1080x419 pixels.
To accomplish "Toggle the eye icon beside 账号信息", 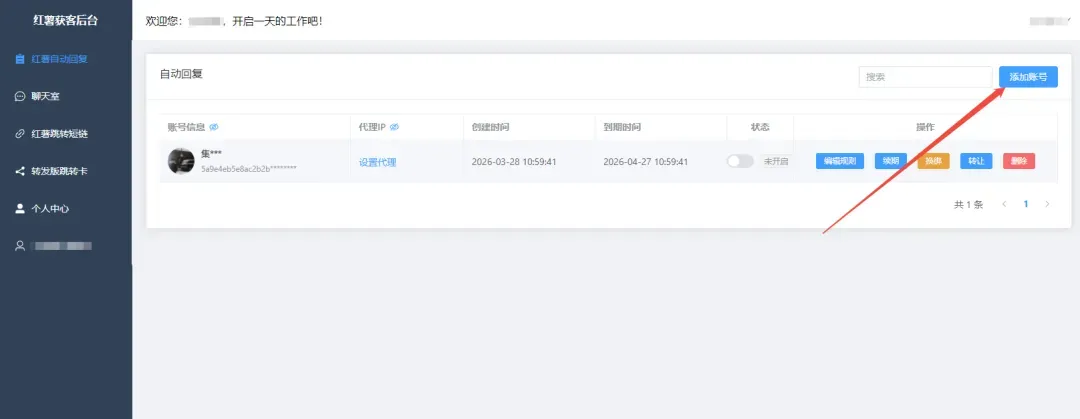I will pos(214,127).
